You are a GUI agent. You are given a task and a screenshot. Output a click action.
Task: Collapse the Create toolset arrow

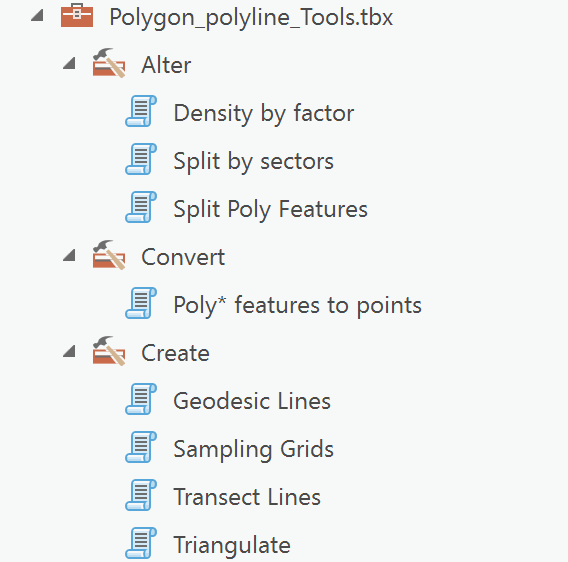click(x=69, y=351)
